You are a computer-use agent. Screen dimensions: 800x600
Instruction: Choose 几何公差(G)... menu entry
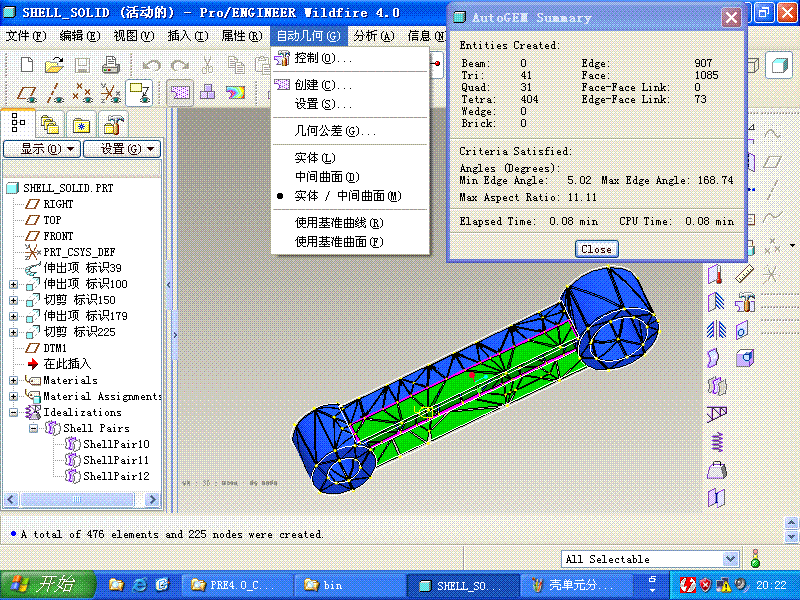[350, 131]
